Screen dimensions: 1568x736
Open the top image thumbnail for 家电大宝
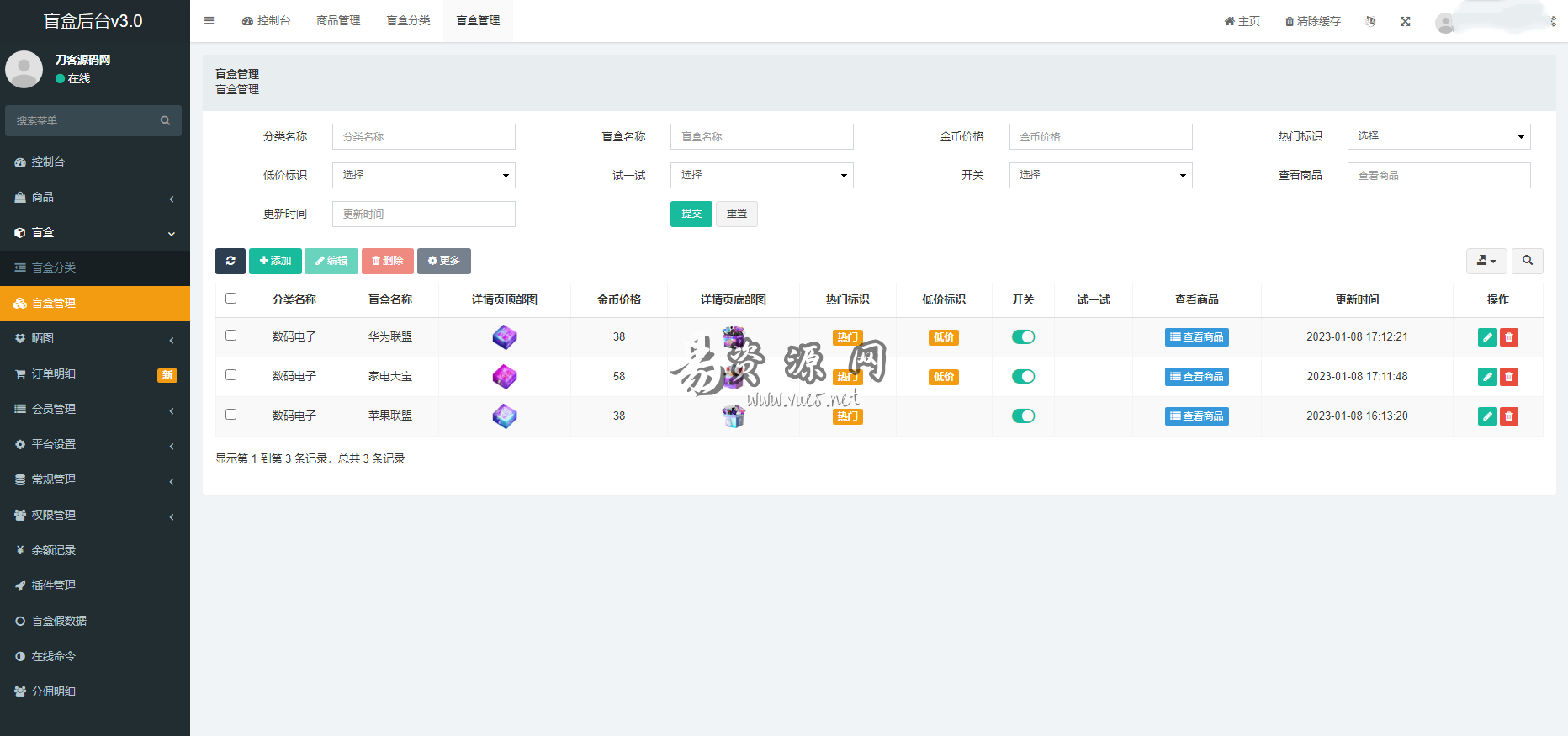(505, 377)
